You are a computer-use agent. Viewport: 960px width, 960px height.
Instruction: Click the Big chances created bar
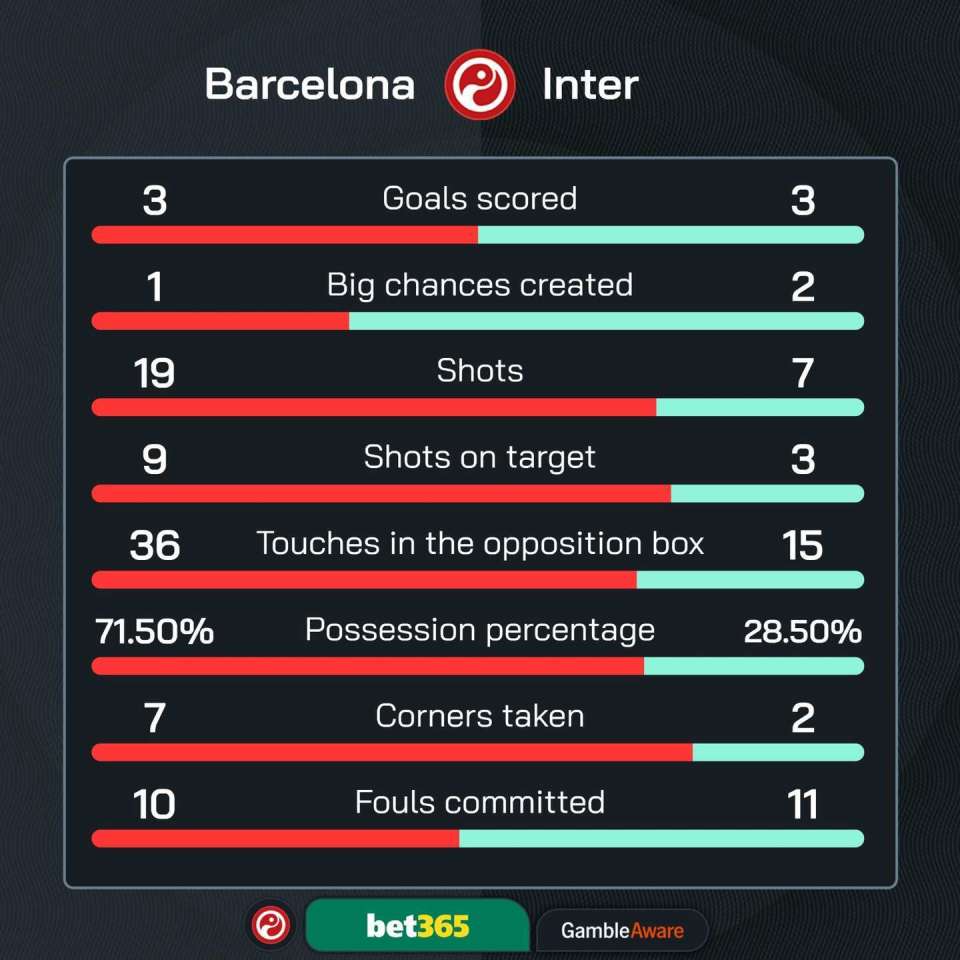click(478, 321)
